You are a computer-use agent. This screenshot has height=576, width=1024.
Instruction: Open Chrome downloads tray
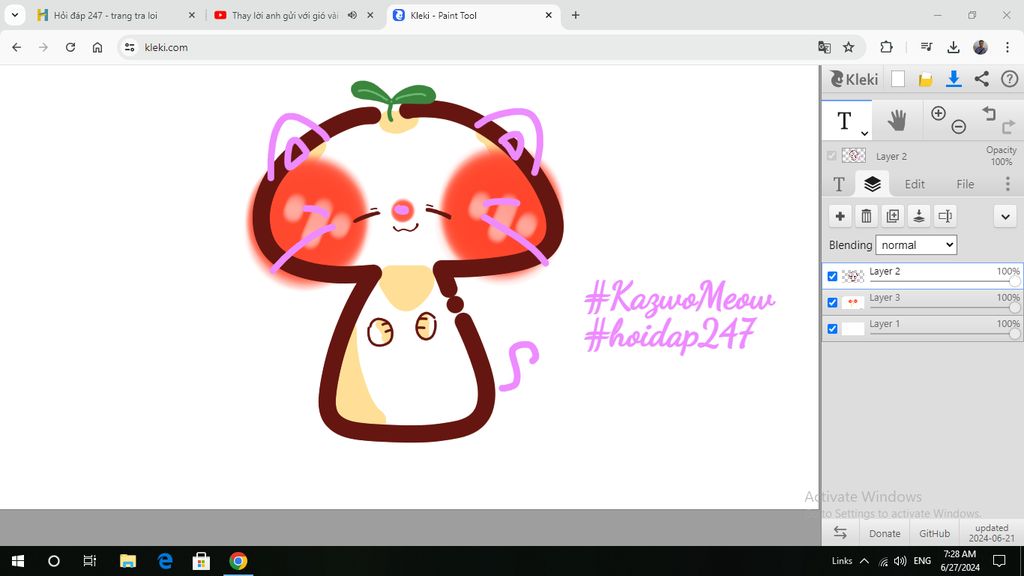point(953,47)
